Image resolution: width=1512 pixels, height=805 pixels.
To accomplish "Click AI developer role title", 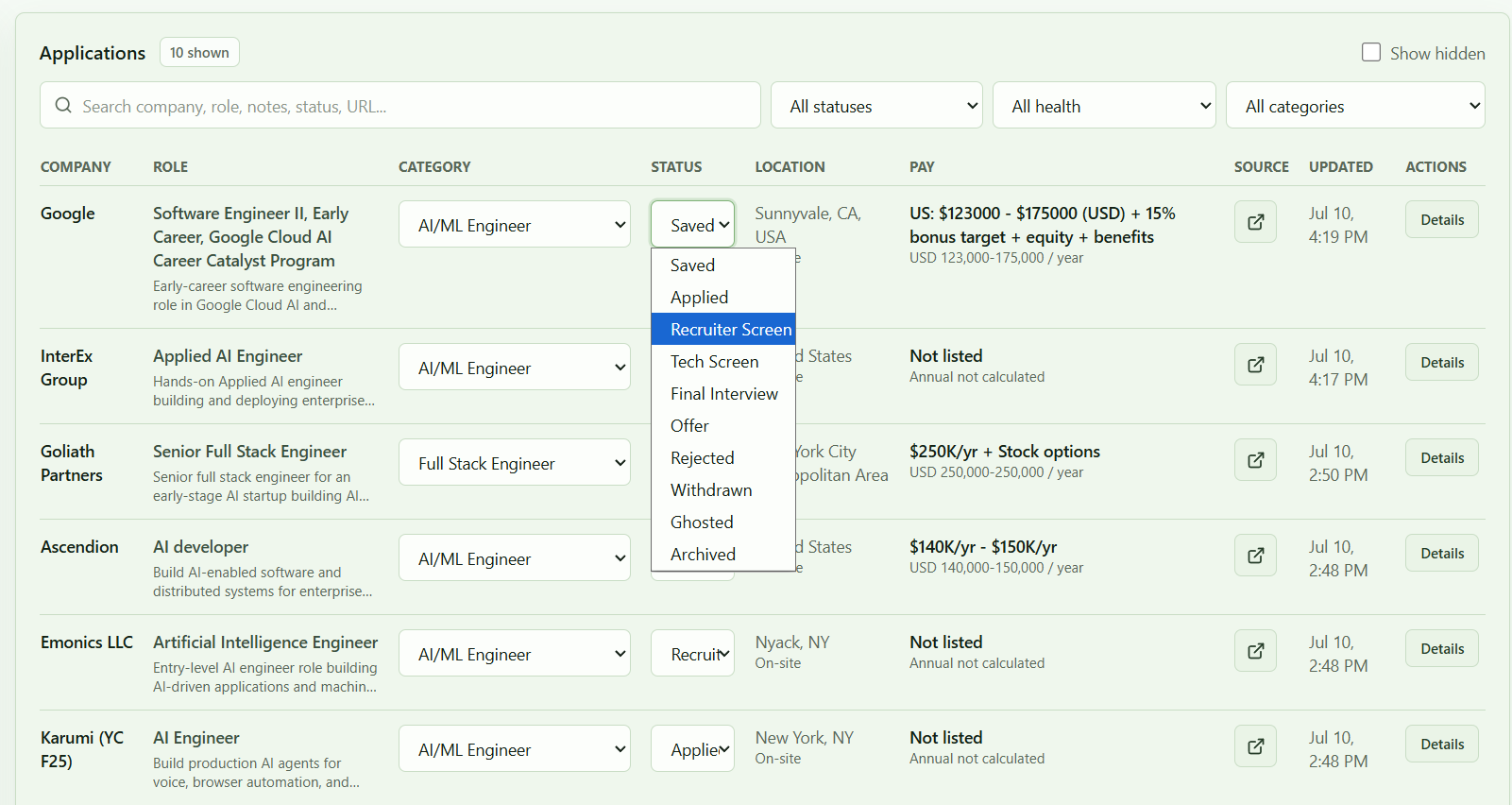I will tap(200, 547).
